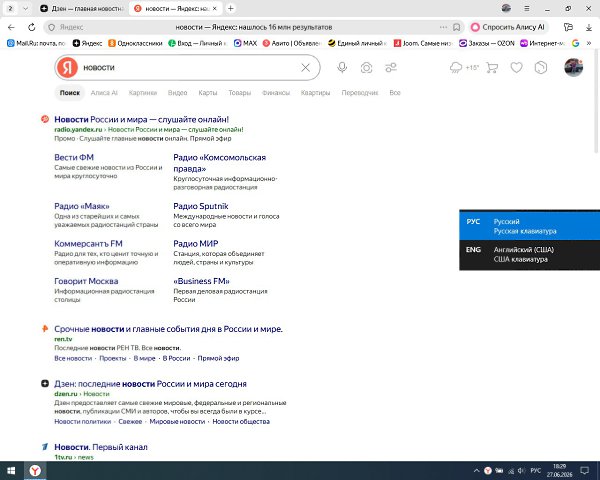Open the collections cube icon
The height and width of the screenshot is (480, 600).
(541, 68)
